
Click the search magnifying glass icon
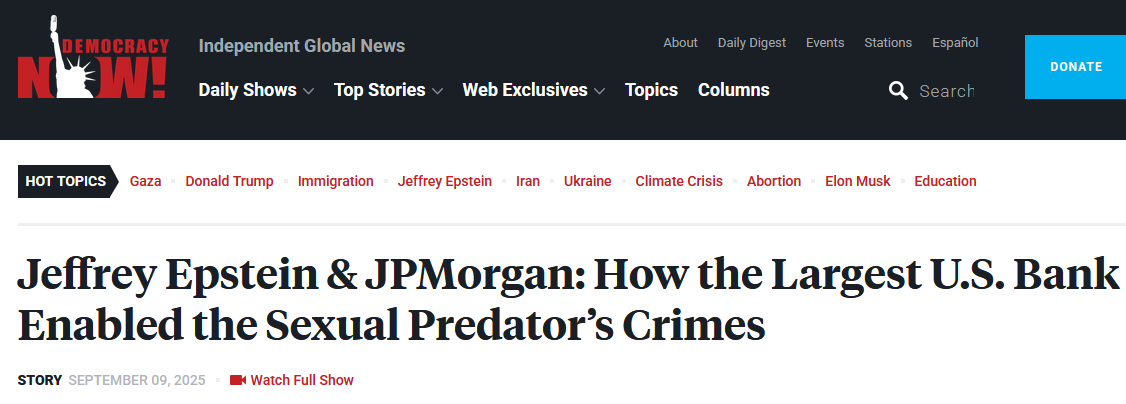tap(898, 91)
